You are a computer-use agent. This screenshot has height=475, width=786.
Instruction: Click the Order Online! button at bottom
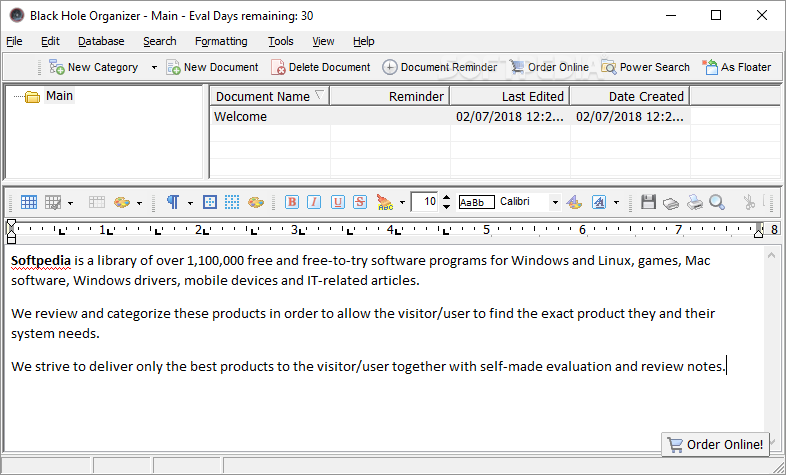715,444
